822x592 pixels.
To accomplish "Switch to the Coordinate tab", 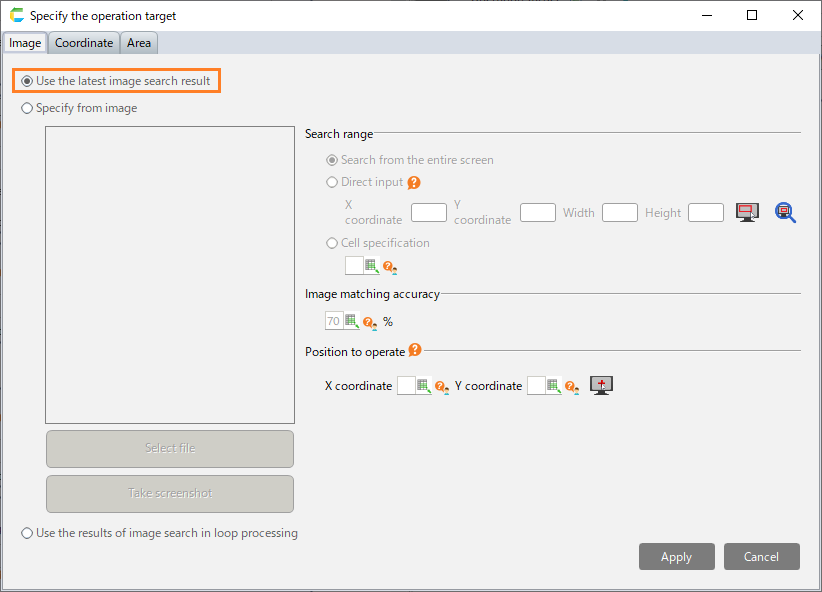I will coord(84,43).
